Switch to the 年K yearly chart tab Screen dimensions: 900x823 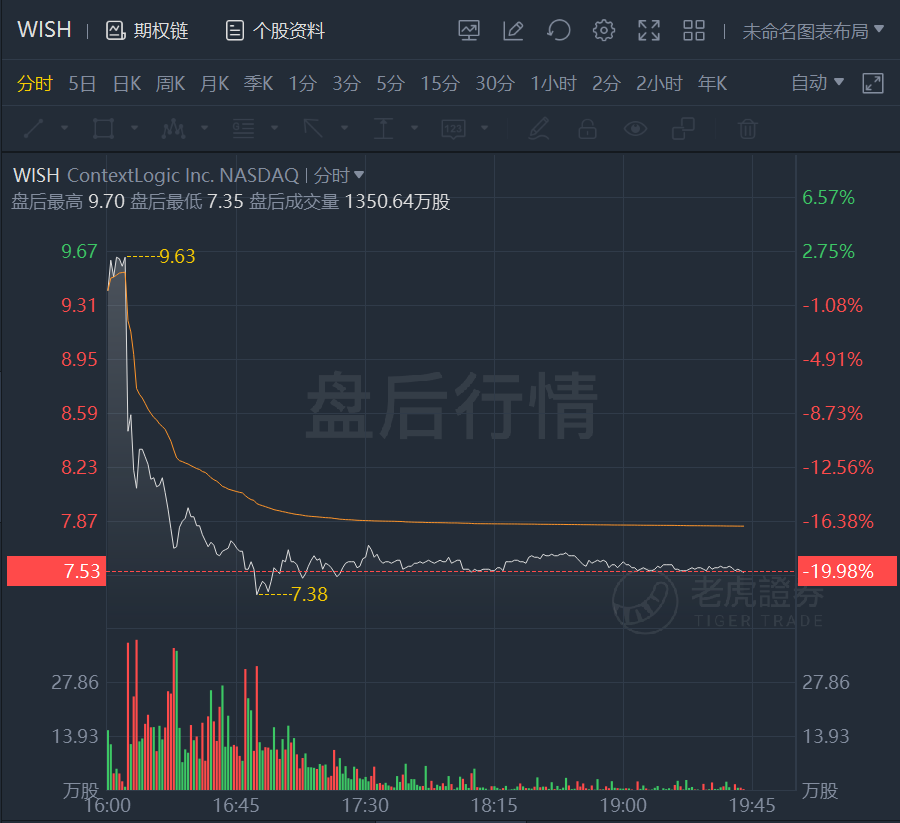[712, 84]
